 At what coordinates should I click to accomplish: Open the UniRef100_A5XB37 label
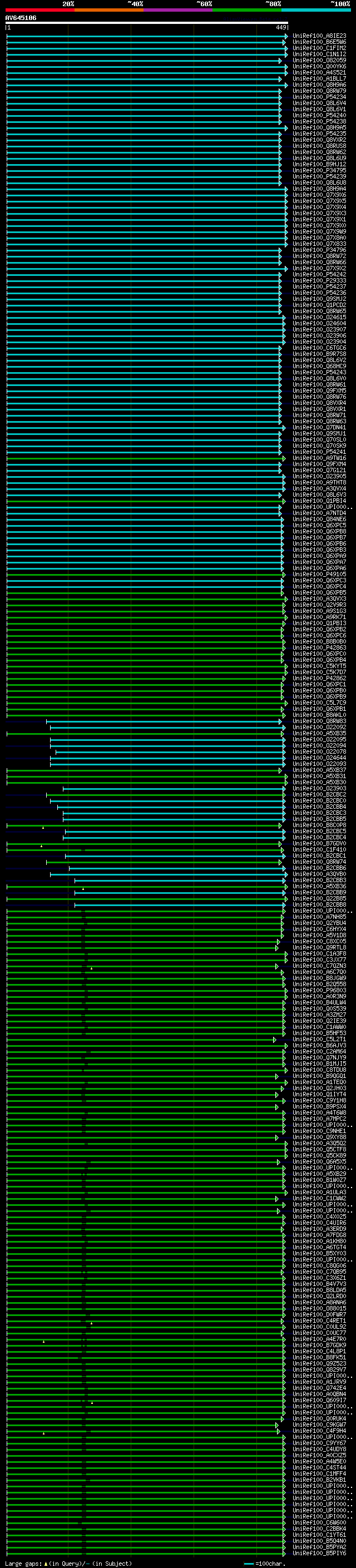[319, 770]
